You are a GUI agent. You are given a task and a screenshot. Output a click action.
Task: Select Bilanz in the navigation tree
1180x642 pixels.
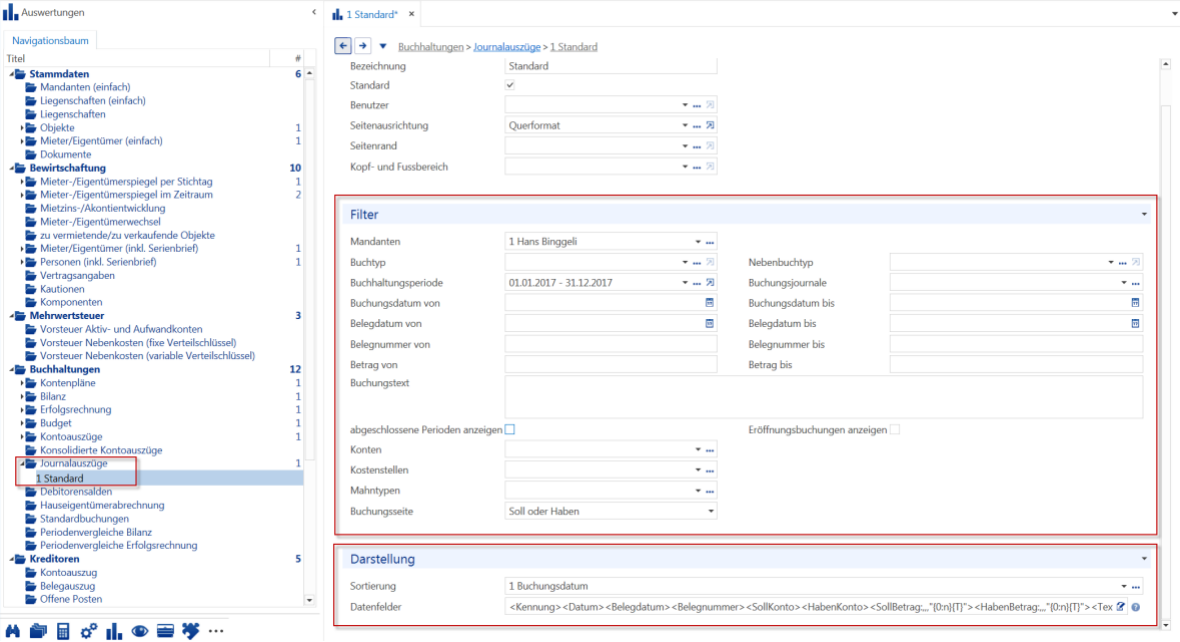pos(53,397)
